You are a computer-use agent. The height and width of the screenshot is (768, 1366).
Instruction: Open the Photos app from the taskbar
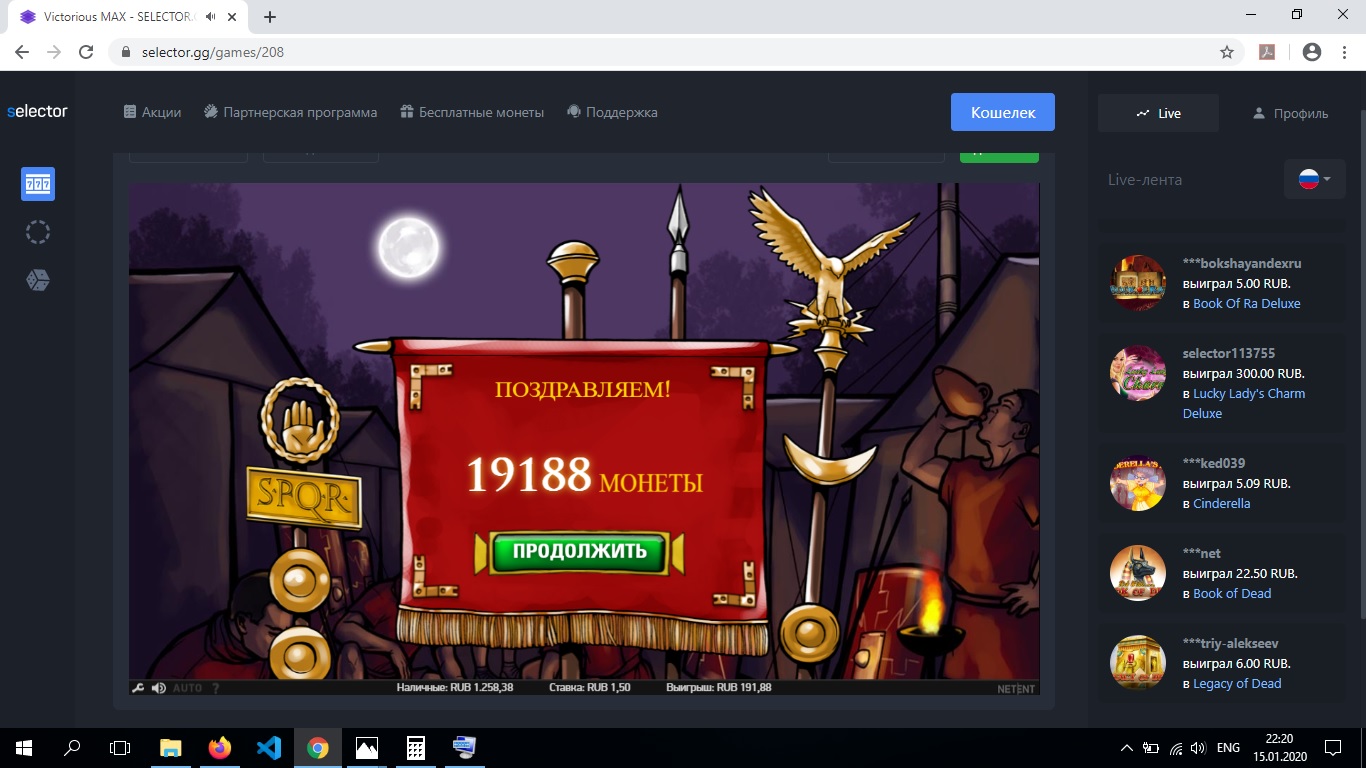tap(367, 748)
